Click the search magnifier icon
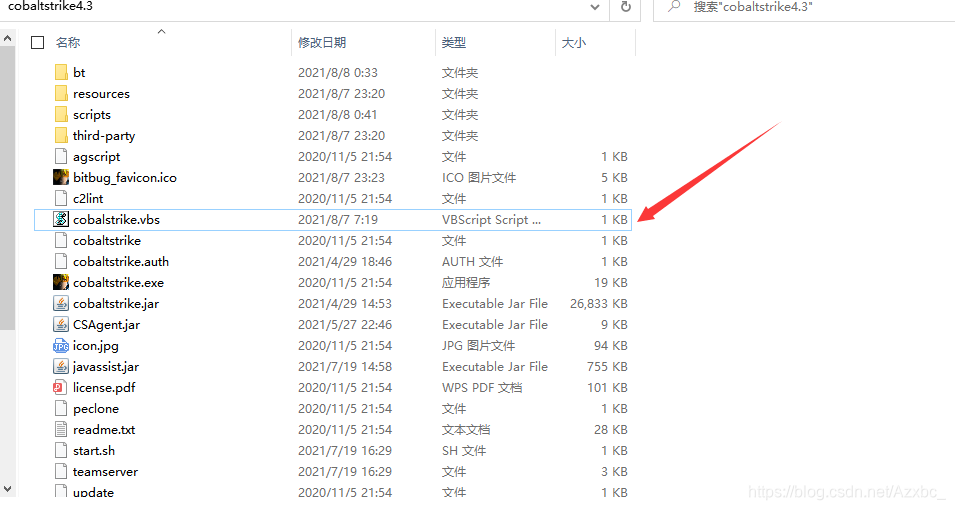This screenshot has width=955, height=510. [674, 7]
